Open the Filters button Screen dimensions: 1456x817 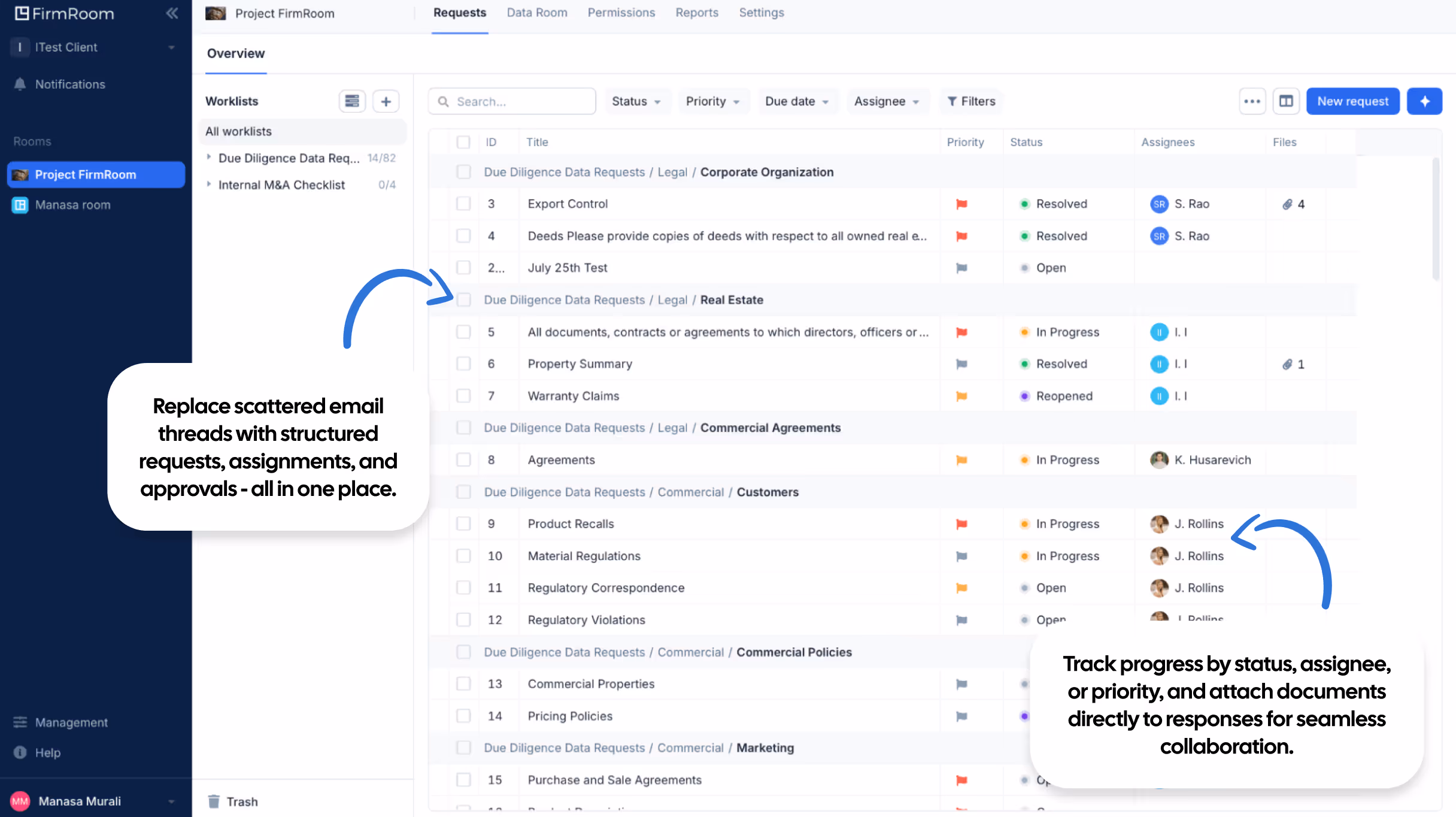(972, 101)
